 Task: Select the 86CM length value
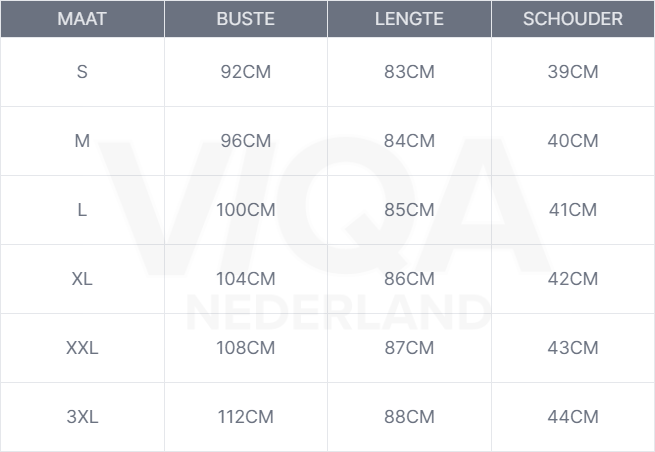click(409, 279)
